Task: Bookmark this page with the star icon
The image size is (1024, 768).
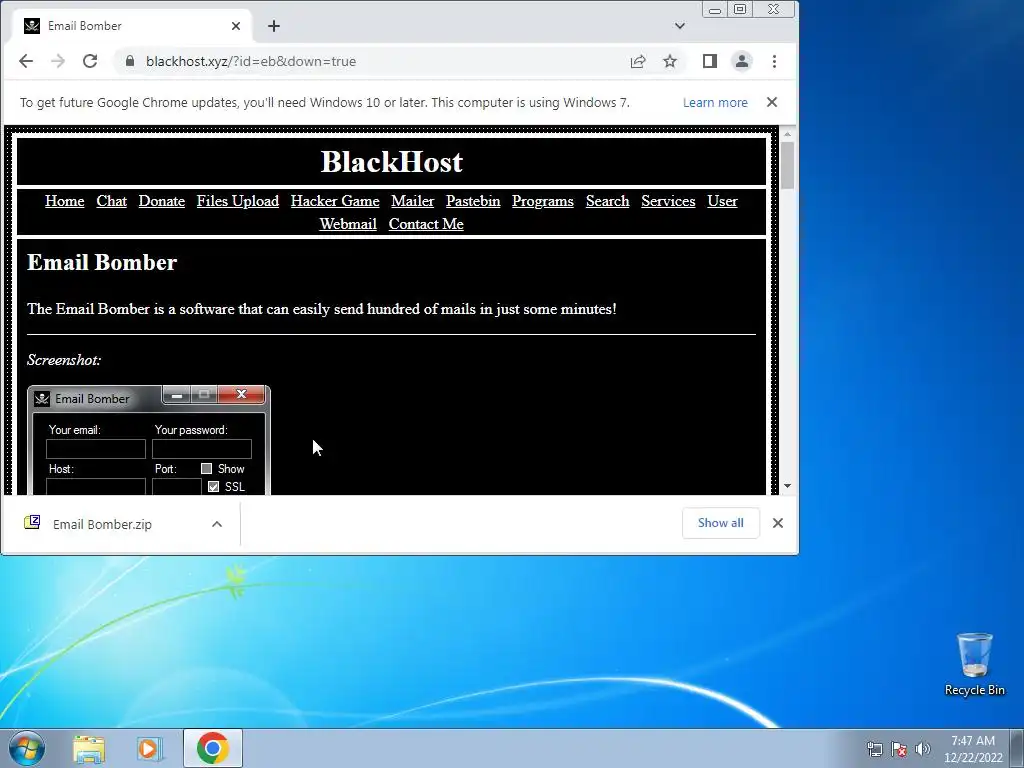Action: pyautogui.click(x=670, y=61)
